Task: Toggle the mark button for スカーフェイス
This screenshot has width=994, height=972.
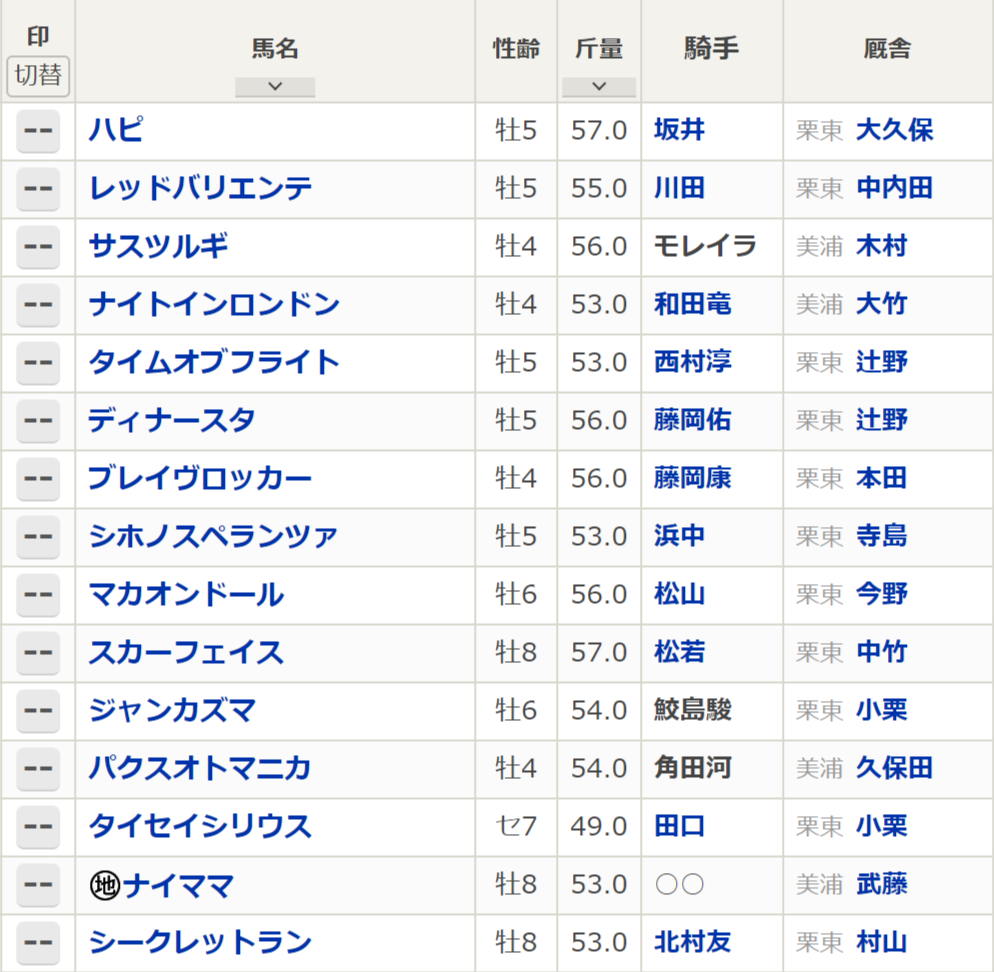Action: point(38,653)
